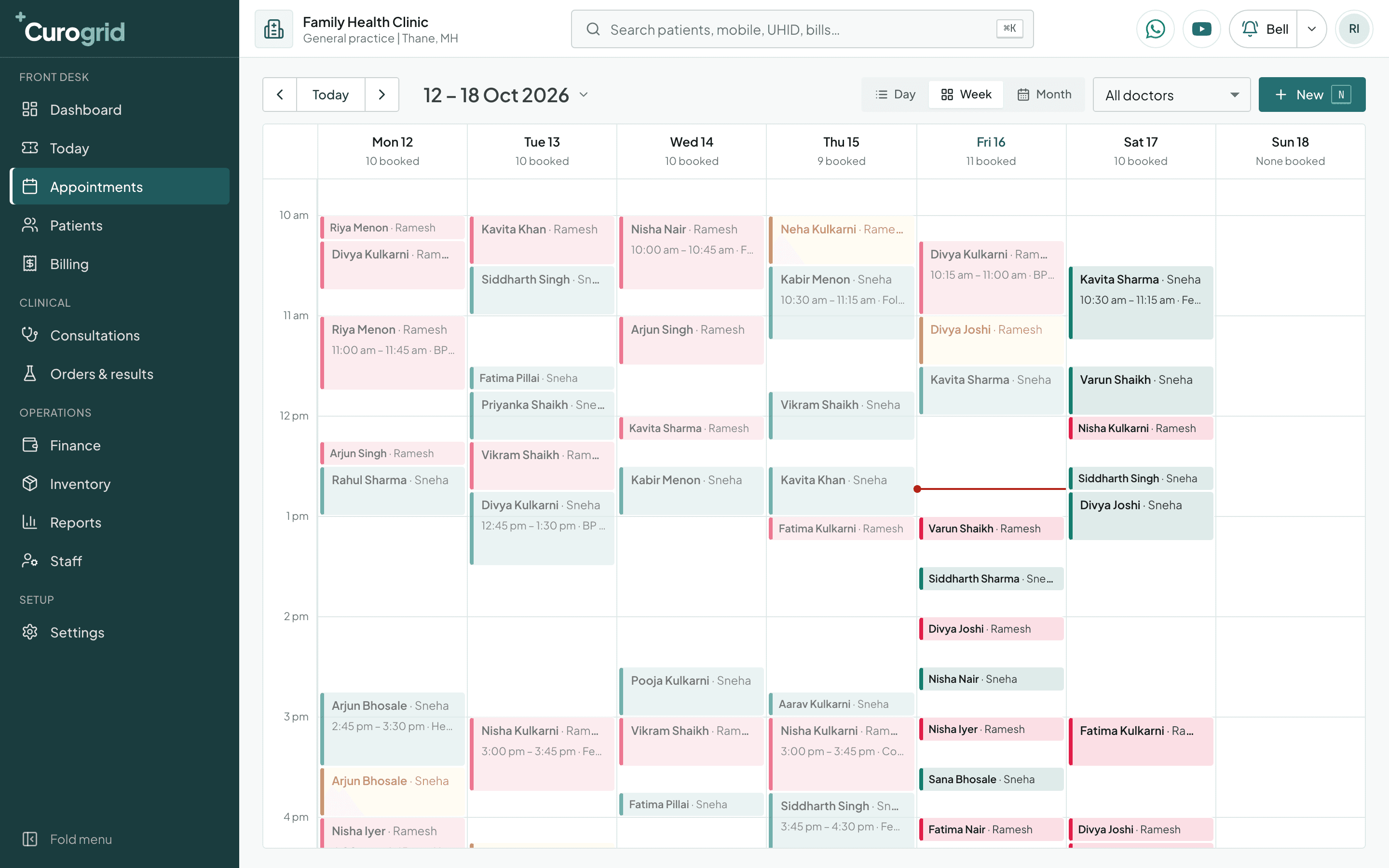The height and width of the screenshot is (868, 1389).
Task: Go to next week arrow
Action: (381, 95)
